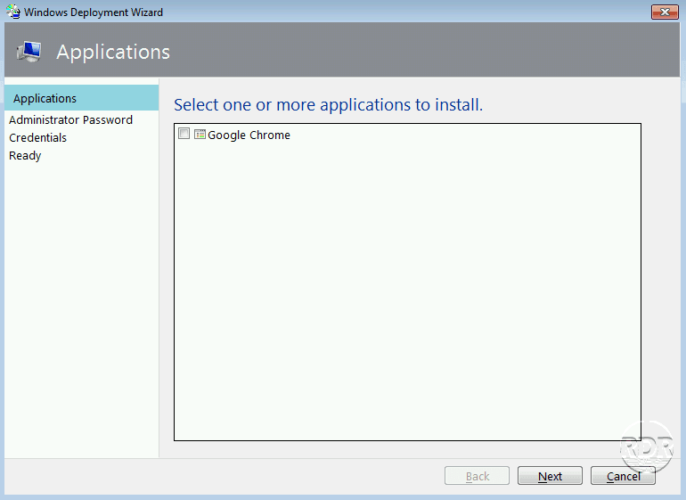Go to the Credentials step
This screenshot has height=500, width=686.
point(38,138)
